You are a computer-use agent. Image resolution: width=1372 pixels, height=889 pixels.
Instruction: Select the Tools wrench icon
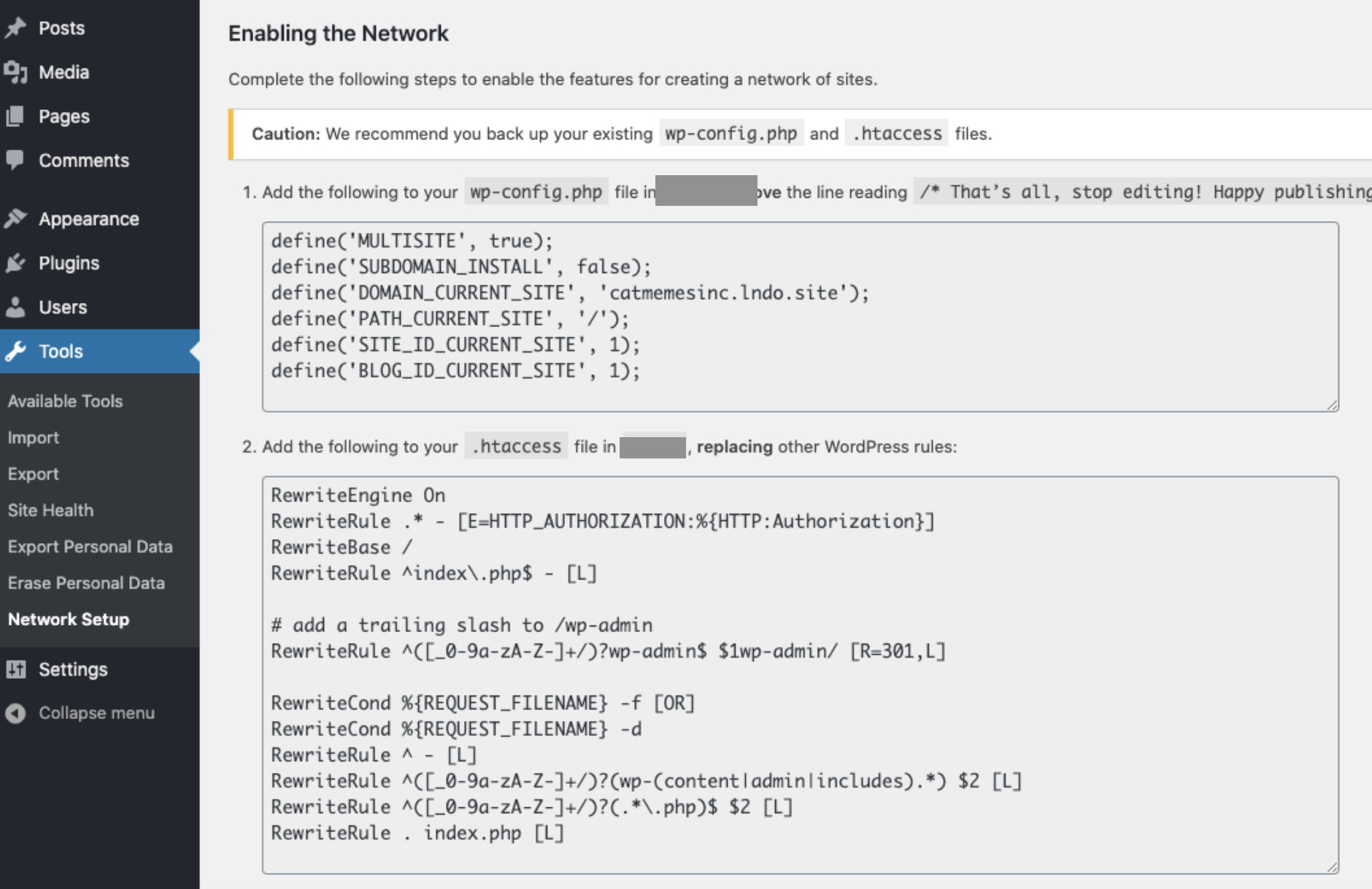(x=16, y=351)
